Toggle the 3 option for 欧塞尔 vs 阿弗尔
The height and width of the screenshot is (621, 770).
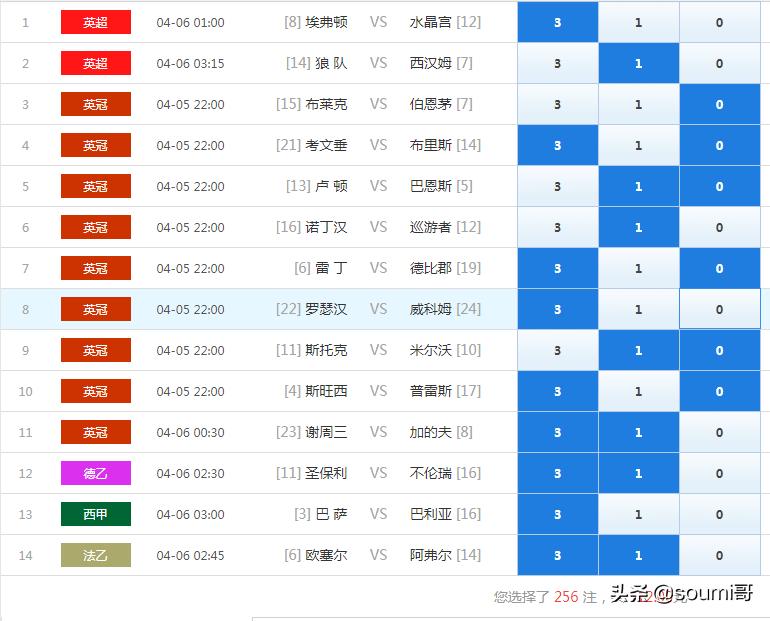tap(558, 555)
